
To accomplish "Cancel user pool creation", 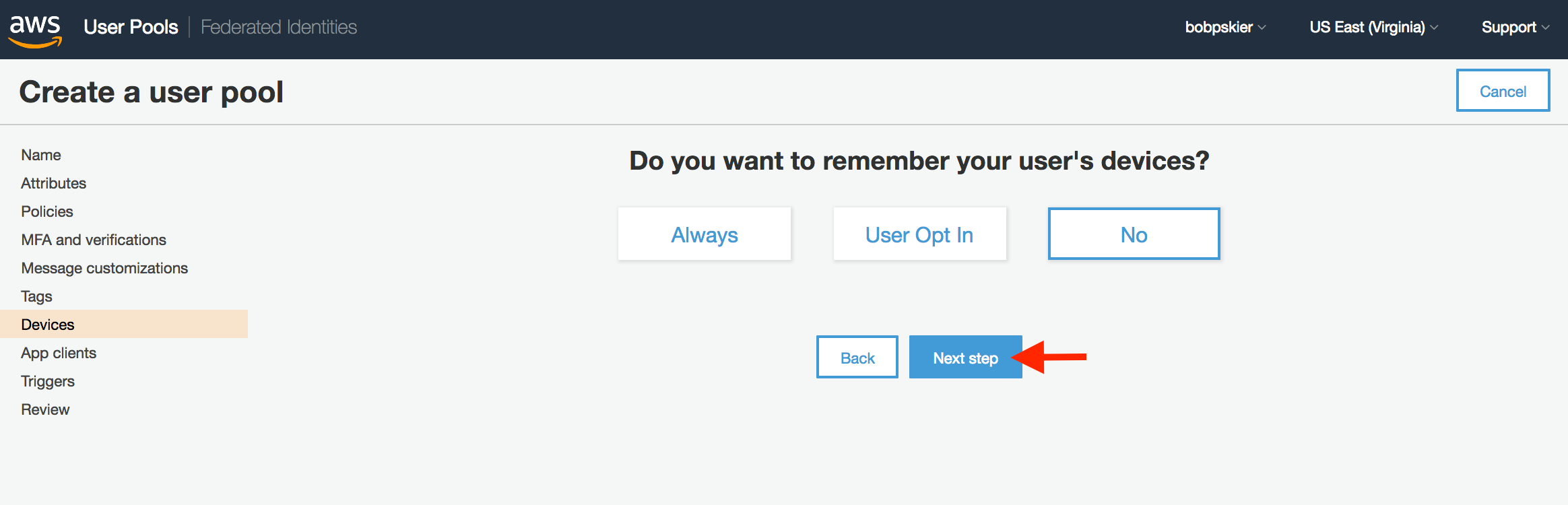I will click(1503, 91).
